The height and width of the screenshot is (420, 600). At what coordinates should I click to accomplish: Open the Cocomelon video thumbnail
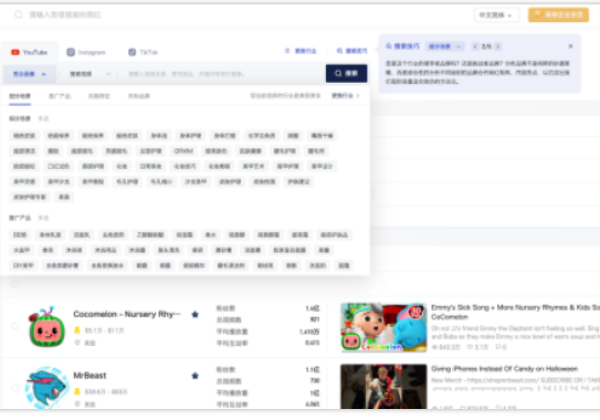(383, 327)
